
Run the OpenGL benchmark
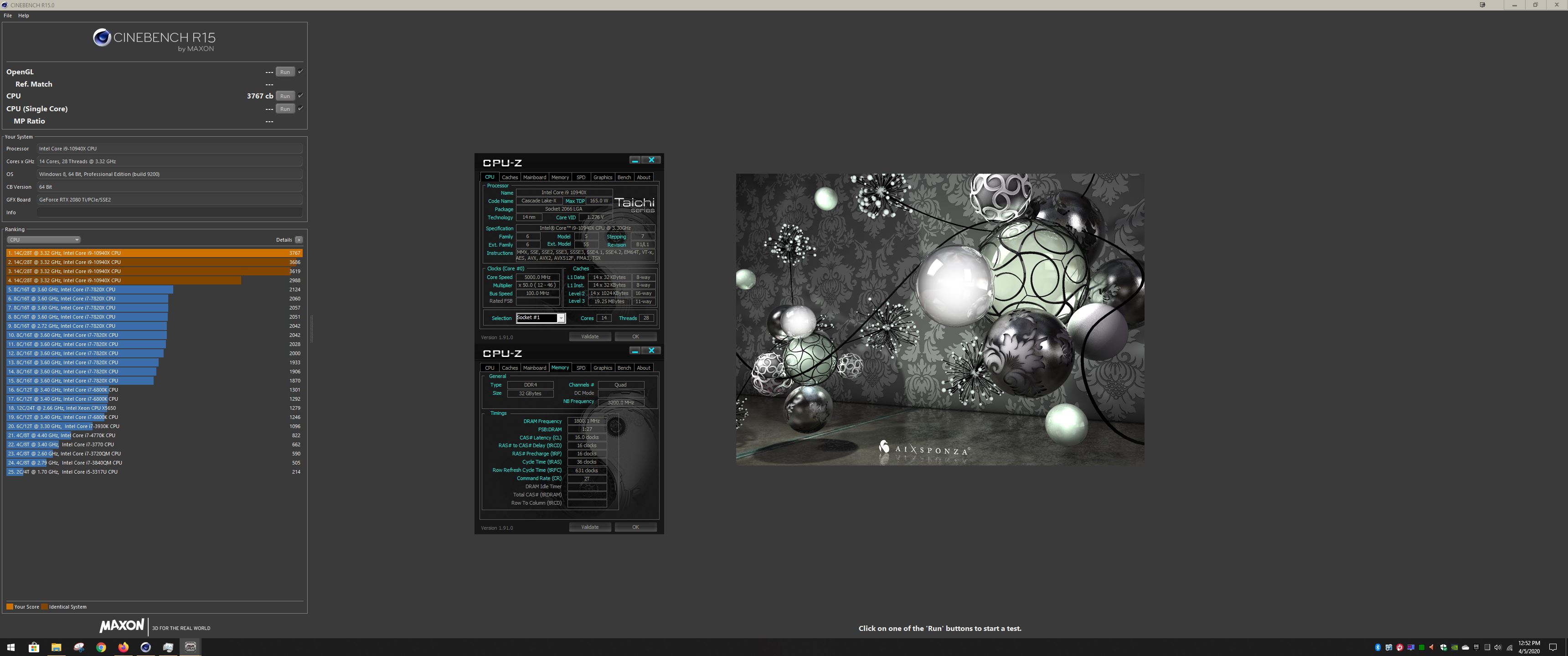point(285,72)
